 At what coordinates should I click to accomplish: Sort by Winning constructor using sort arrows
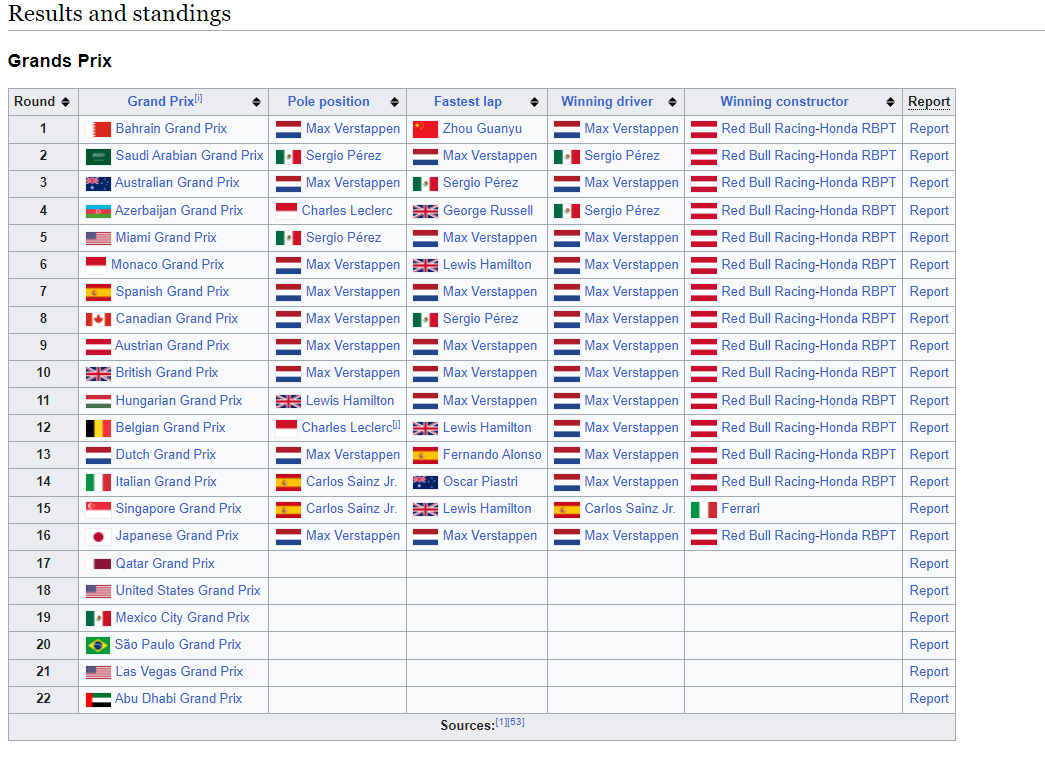[890, 102]
